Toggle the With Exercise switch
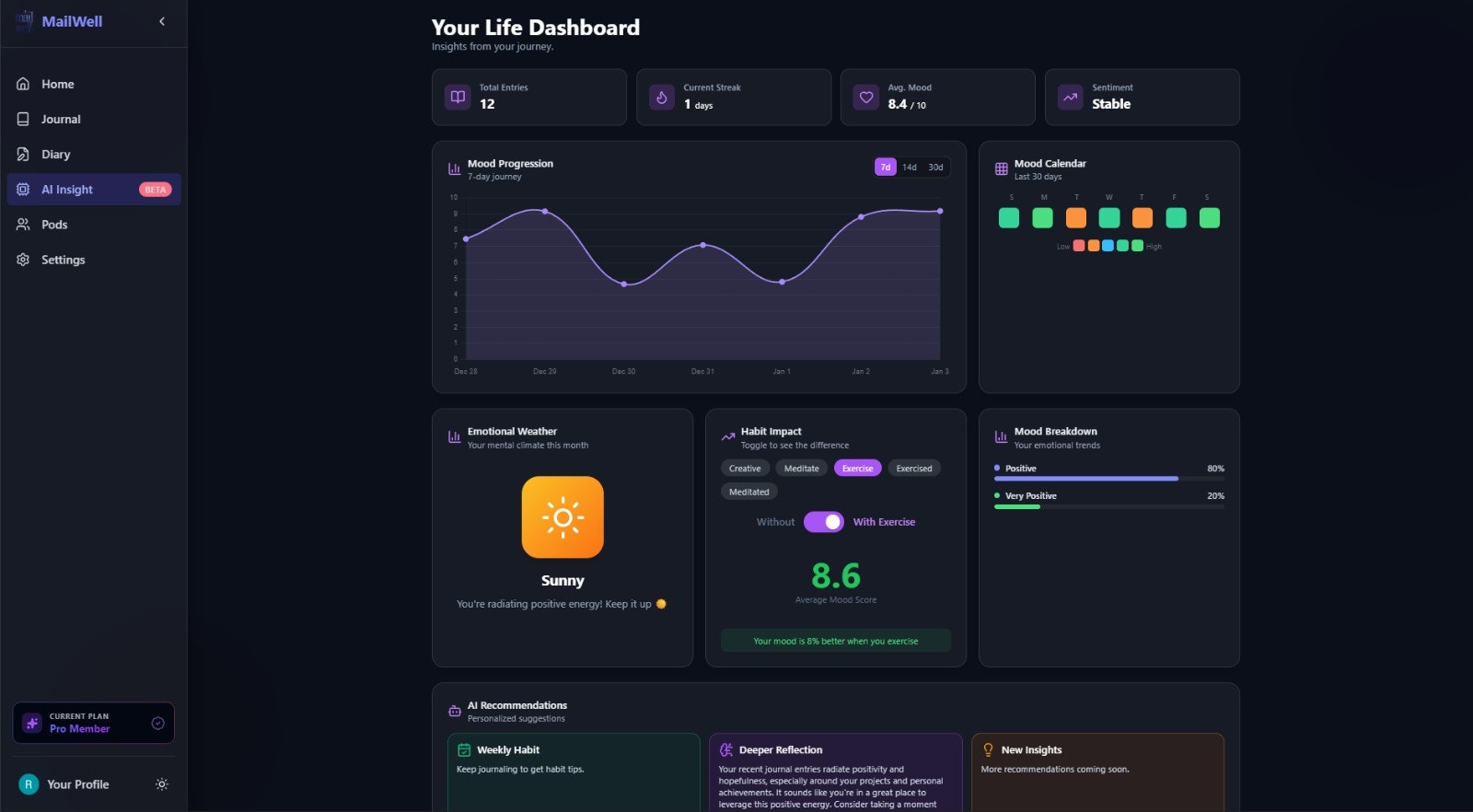This screenshot has width=1473, height=812. pos(823,522)
